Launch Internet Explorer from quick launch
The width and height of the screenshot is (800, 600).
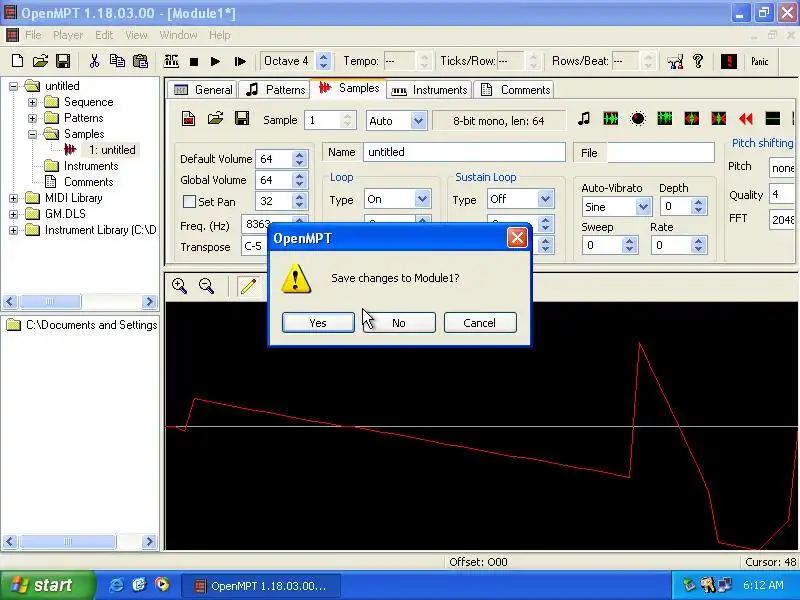pos(116,585)
